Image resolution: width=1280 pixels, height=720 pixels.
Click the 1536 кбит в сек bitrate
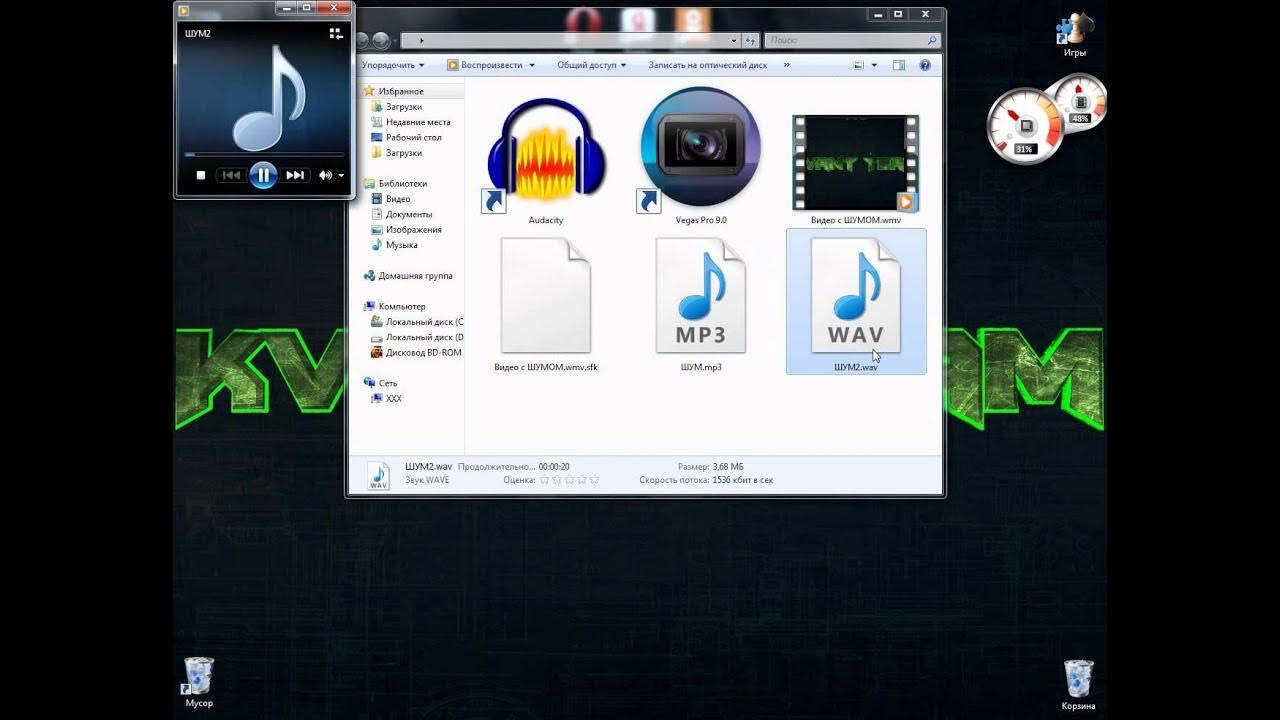click(743, 480)
